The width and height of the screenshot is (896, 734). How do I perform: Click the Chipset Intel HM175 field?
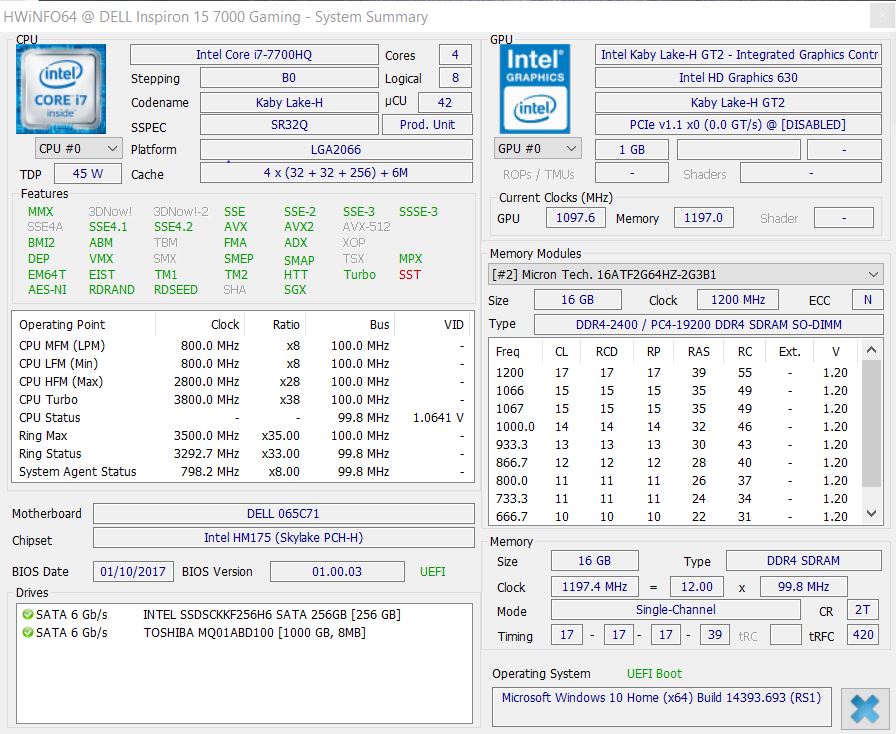click(x=283, y=537)
